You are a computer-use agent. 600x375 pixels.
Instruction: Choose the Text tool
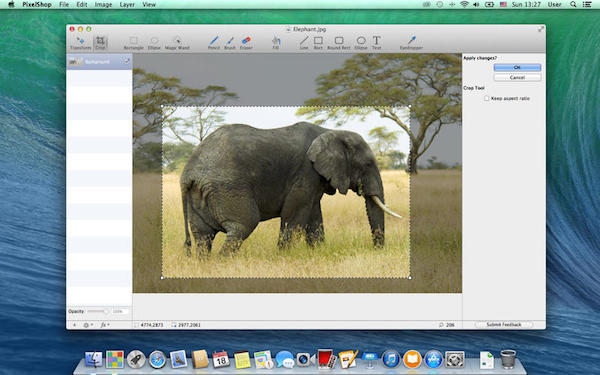coord(377,43)
